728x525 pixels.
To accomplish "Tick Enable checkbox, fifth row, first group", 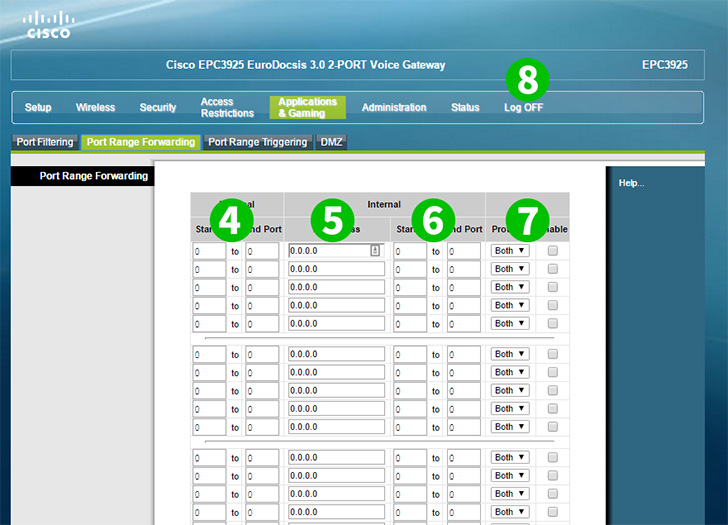I will 552,324.
